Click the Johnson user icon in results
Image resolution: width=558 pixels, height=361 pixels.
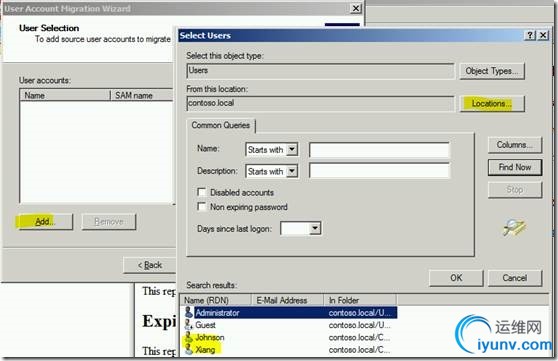(x=189, y=337)
